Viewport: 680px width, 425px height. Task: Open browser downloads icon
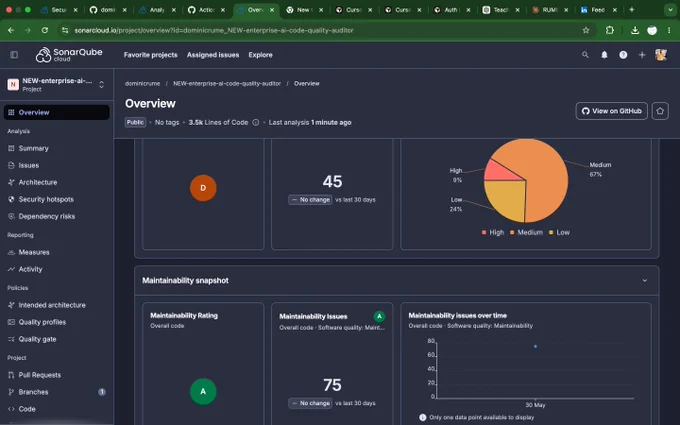click(634, 30)
